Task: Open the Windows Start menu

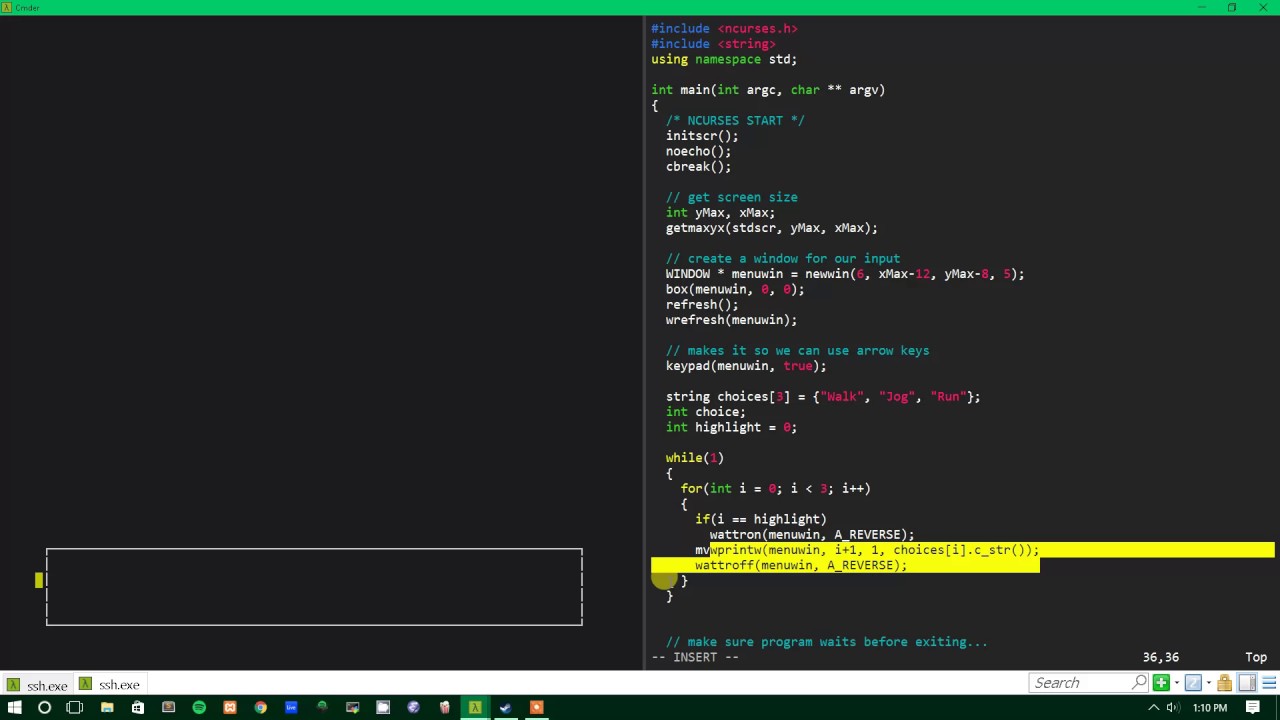Action: 14,708
